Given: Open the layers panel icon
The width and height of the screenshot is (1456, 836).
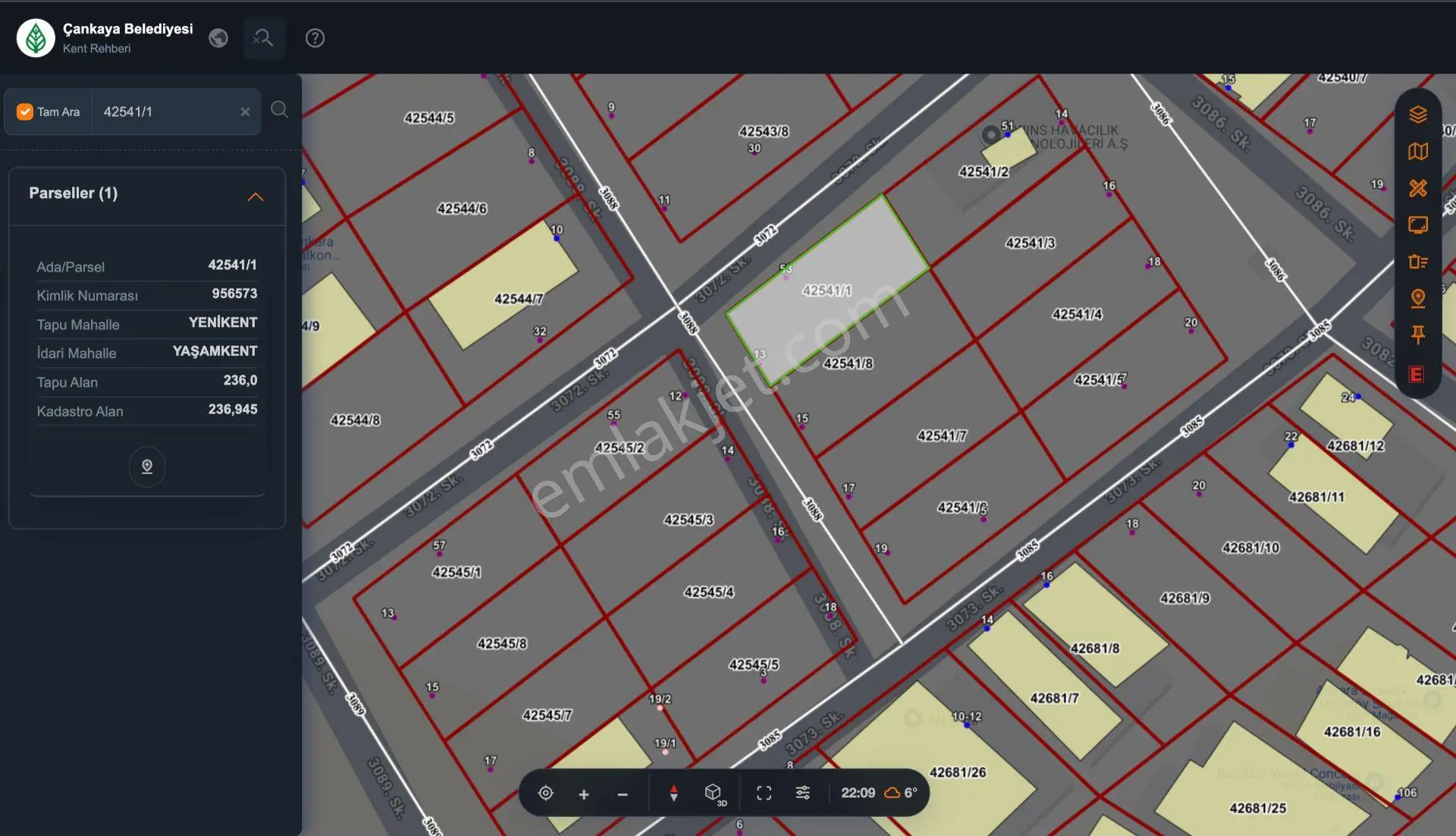Looking at the screenshot, I should tap(1417, 115).
